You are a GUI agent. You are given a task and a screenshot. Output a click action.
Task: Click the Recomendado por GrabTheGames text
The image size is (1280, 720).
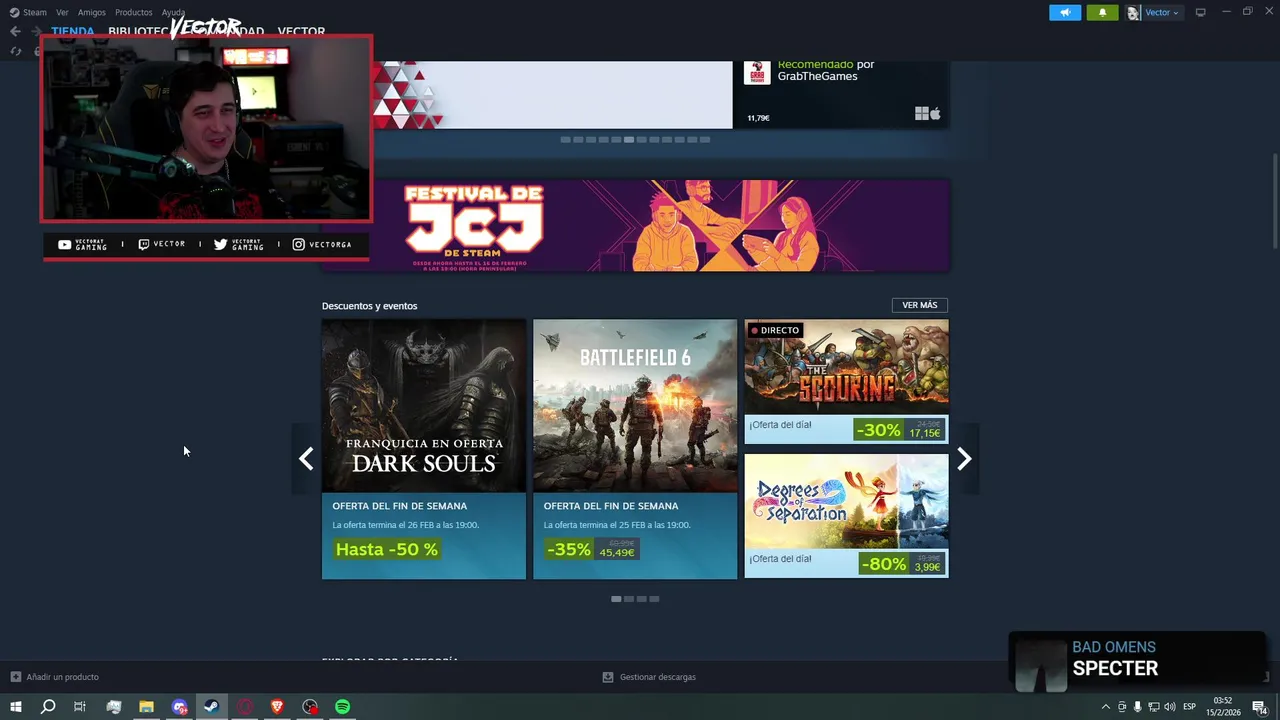point(826,70)
